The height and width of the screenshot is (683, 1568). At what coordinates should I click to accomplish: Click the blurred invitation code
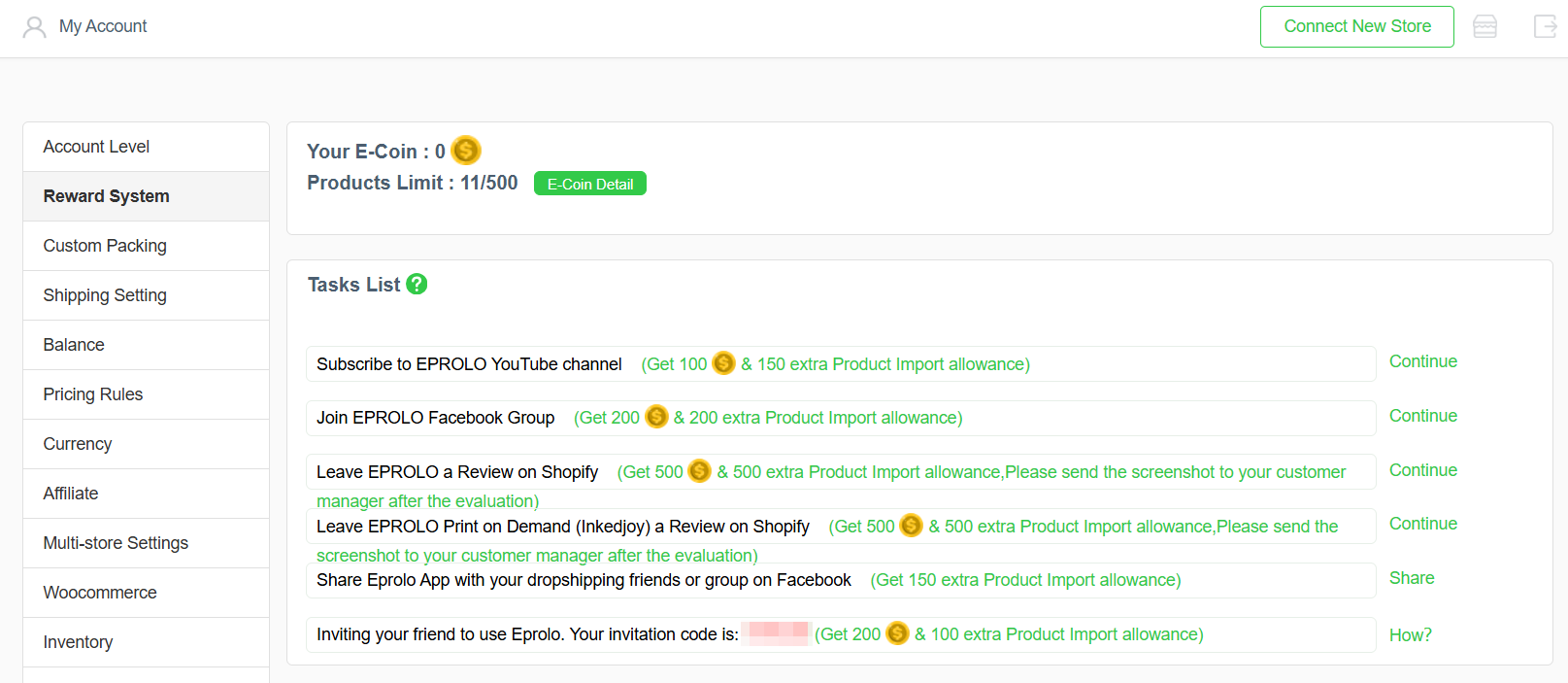777,633
